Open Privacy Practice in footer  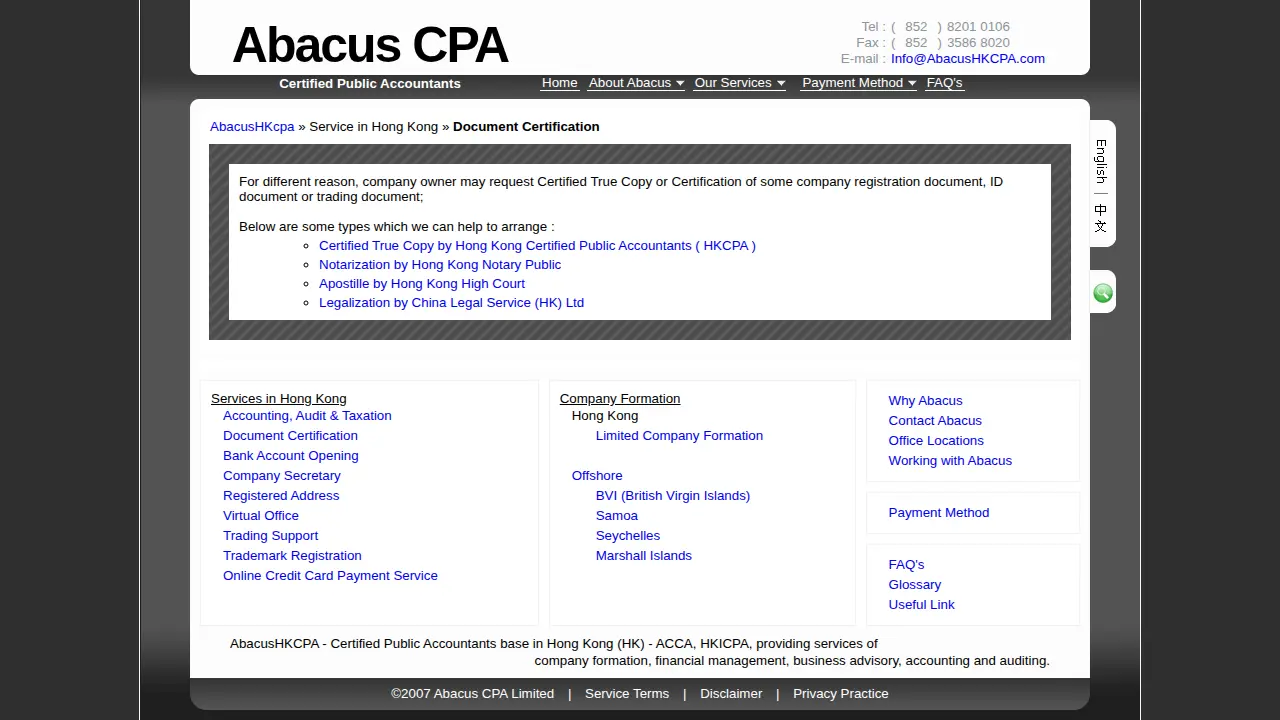841,693
